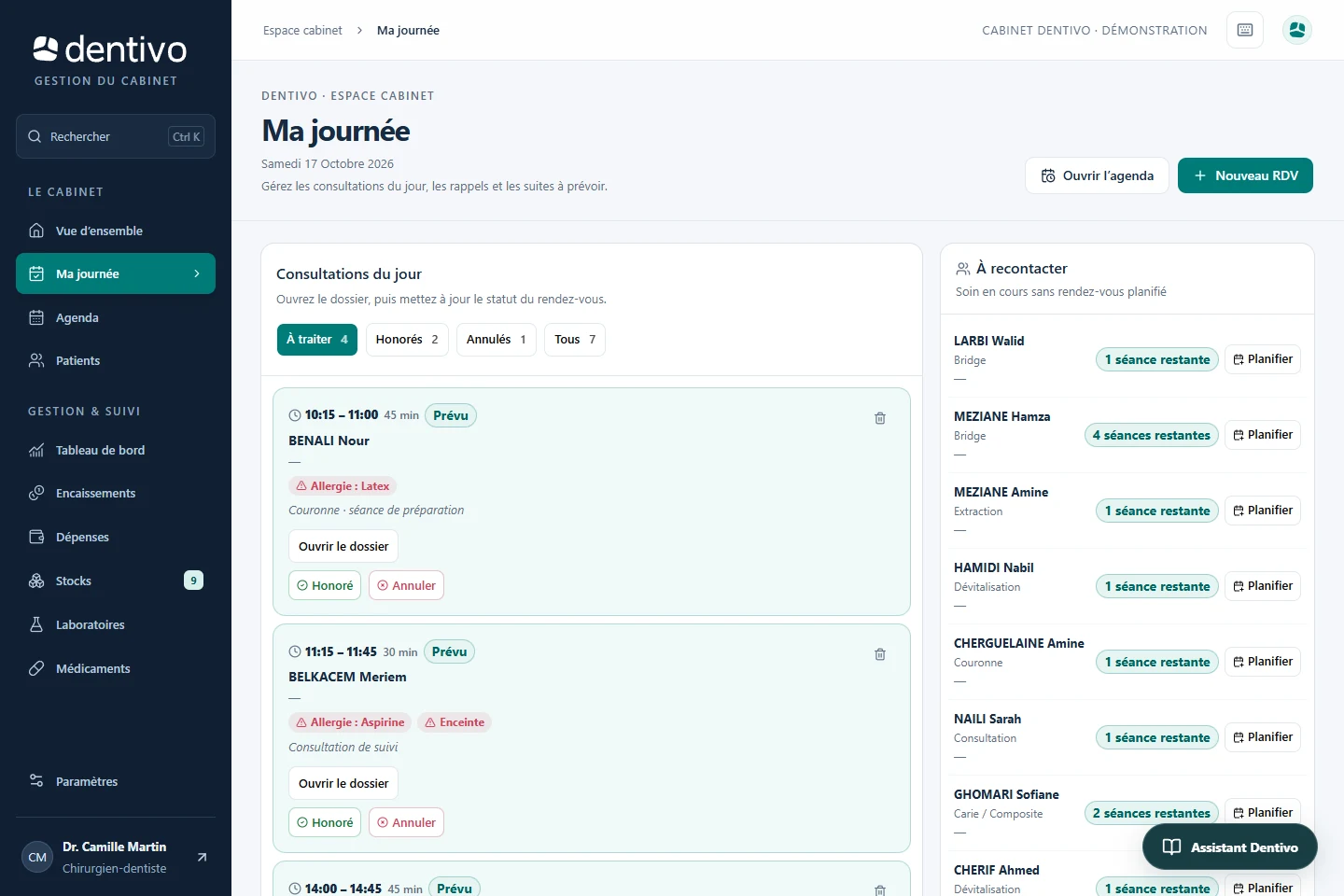Click patient name CHERIF Ahmed
Image resolution: width=1344 pixels, height=896 pixels.
[997, 870]
